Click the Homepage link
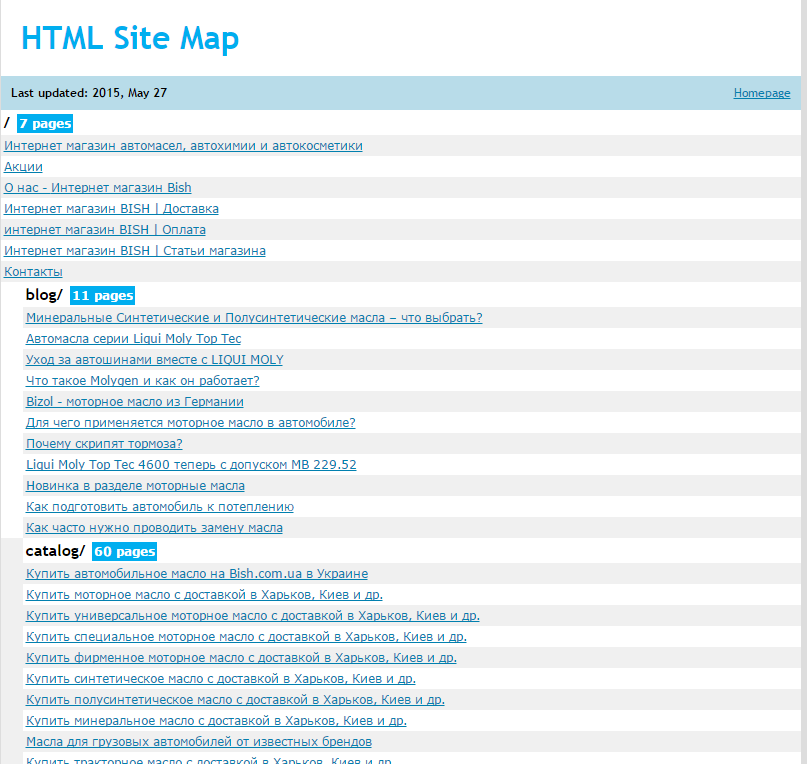The image size is (811, 770). 761,93
